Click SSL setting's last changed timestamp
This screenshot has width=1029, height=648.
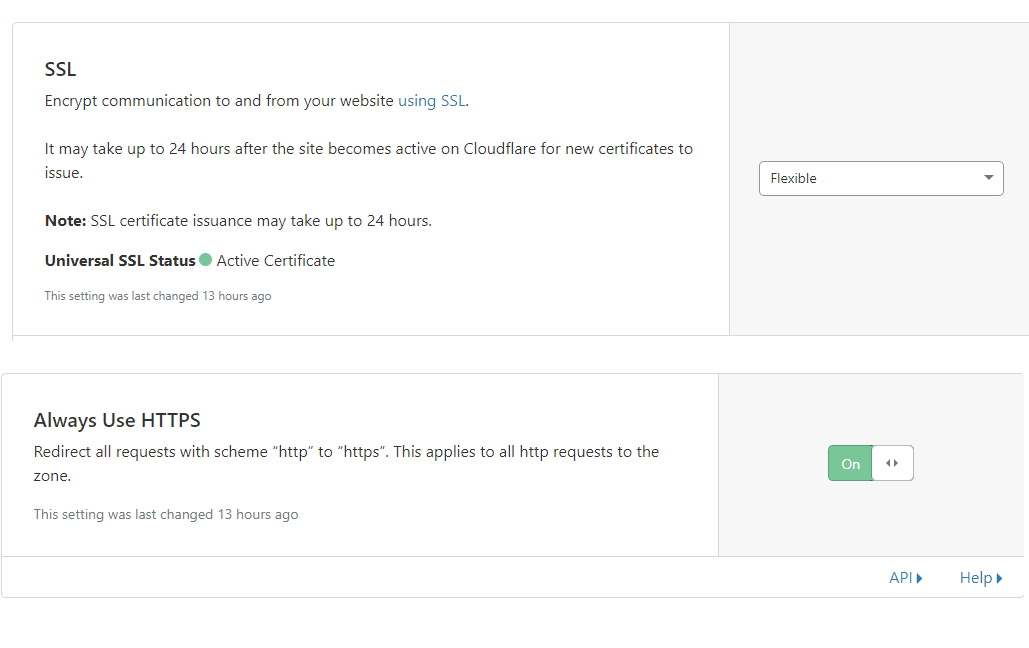pyautogui.click(x=158, y=296)
